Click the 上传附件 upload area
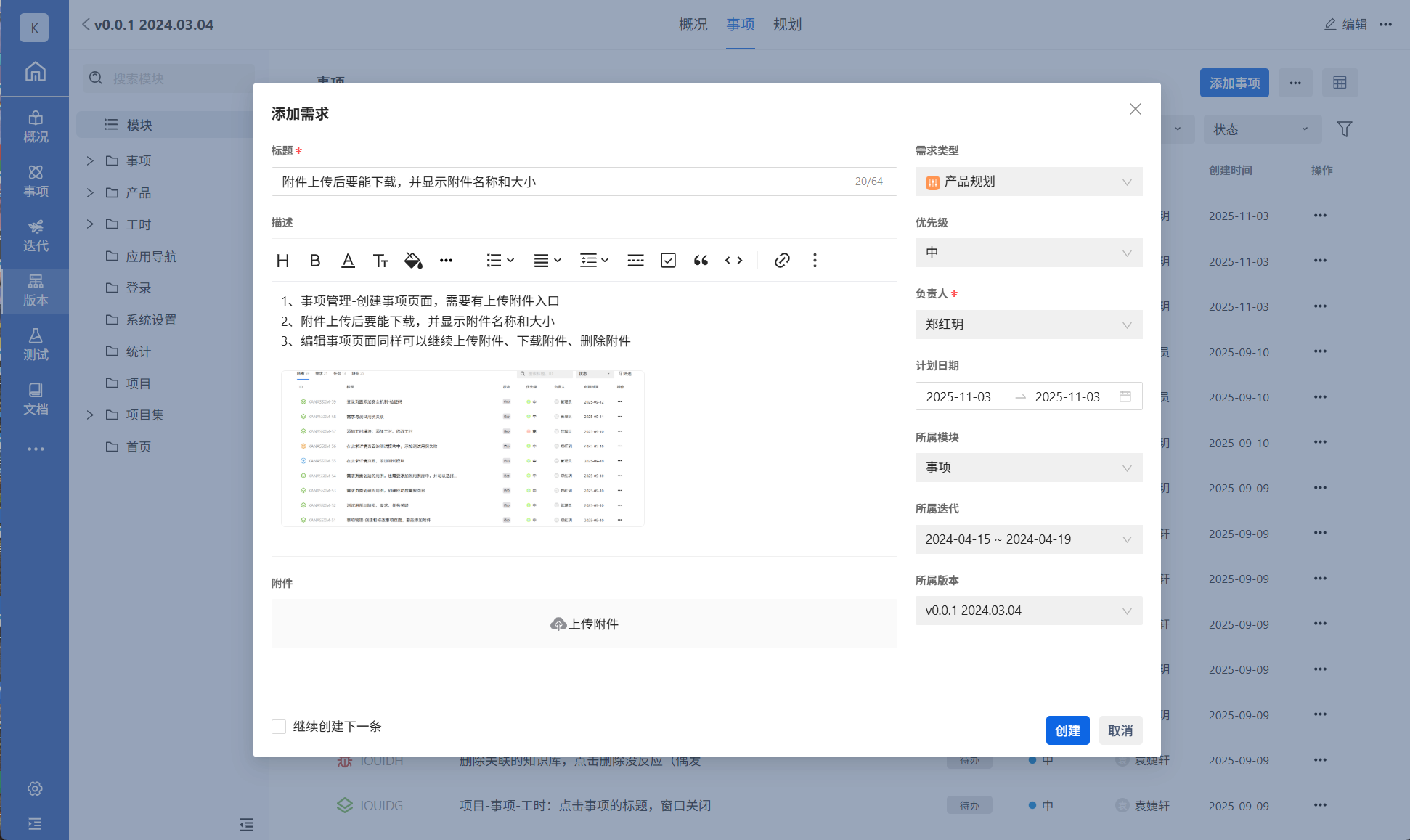This screenshot has width=1410, height=840. (x=584, y=624)
